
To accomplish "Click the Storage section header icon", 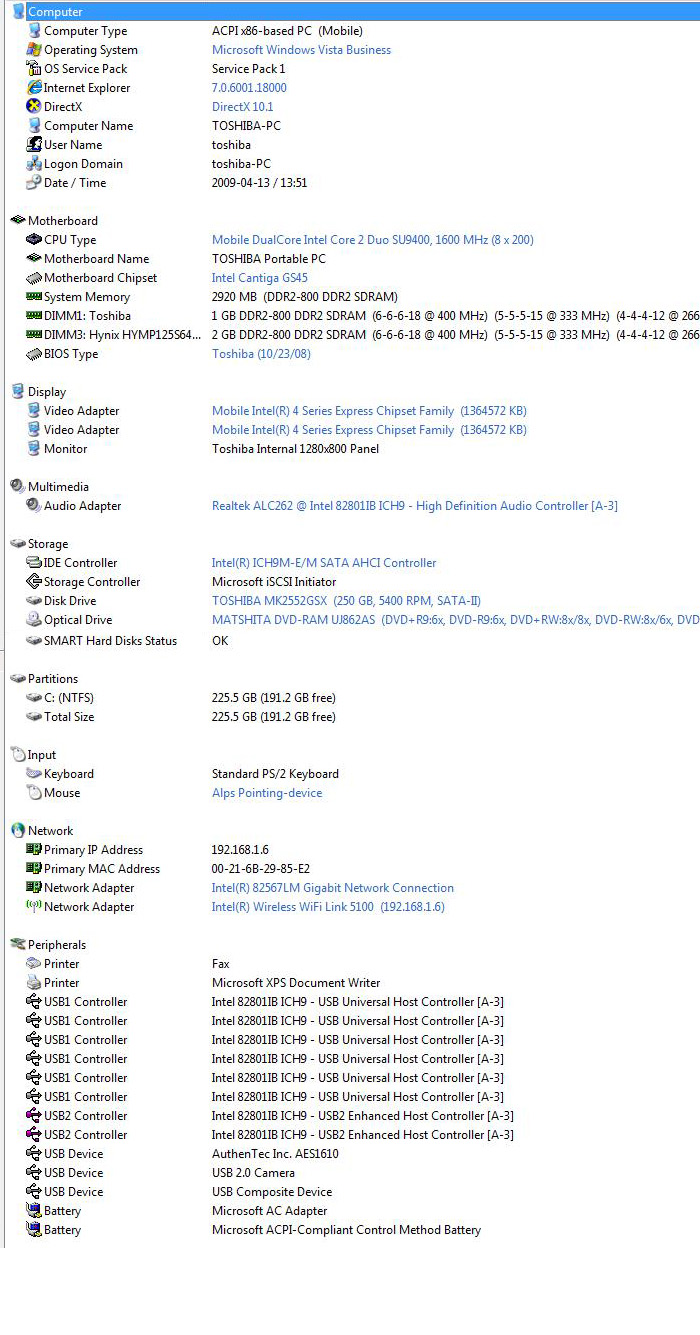I will [18, 544].
